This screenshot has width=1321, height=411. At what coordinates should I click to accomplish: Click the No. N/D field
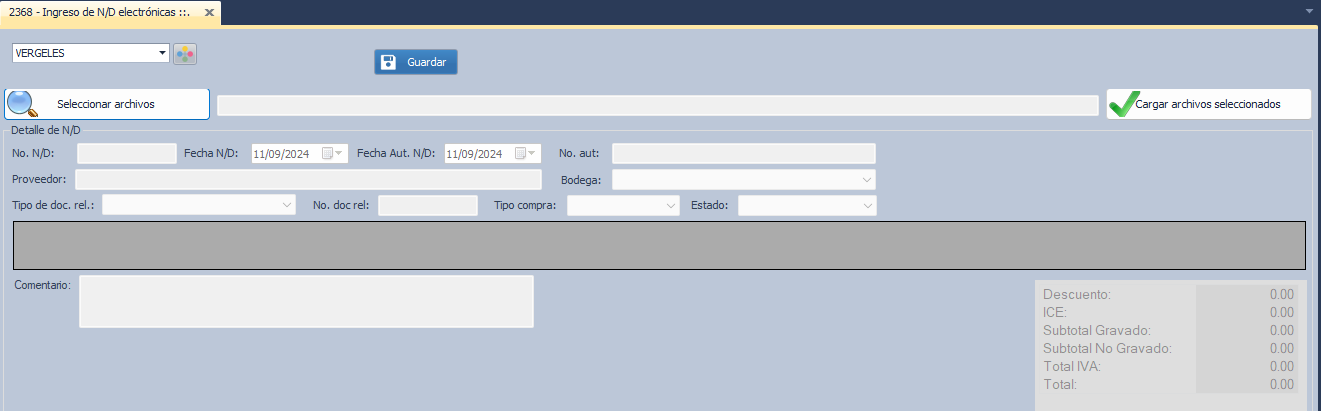coord(127,154)
